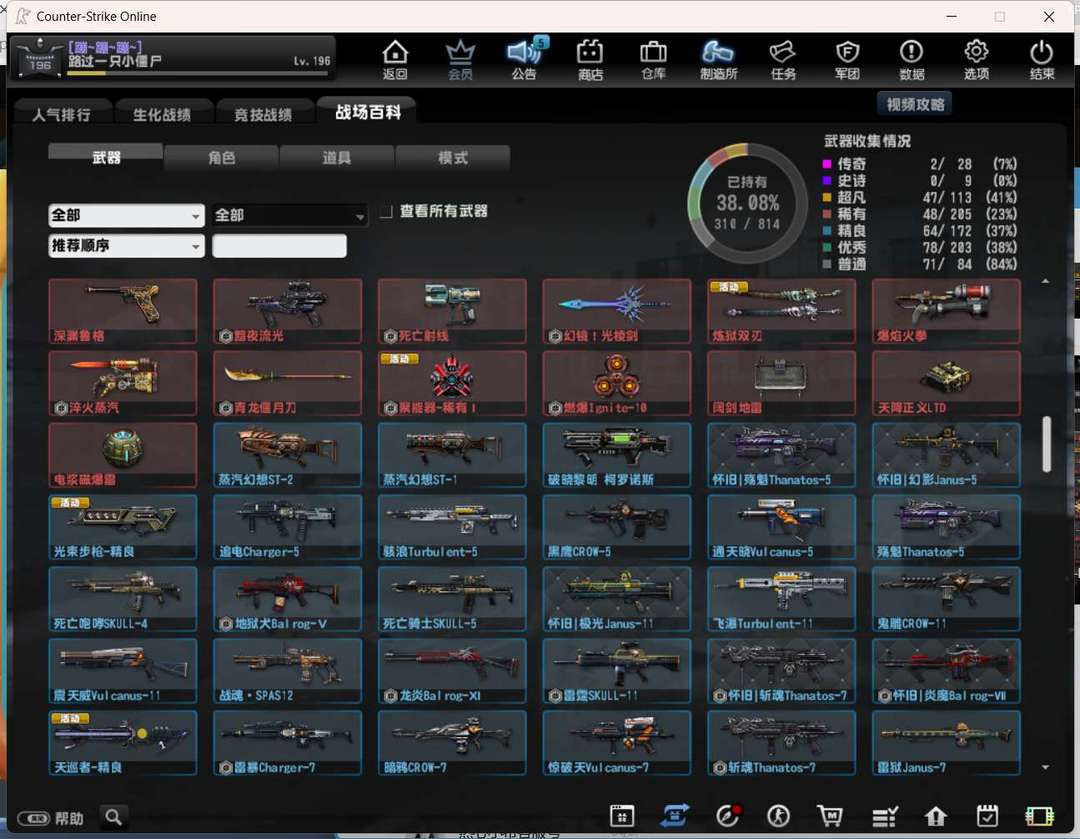
Task: Switch to the 道具 sub-tab
Action: (337, 158)
